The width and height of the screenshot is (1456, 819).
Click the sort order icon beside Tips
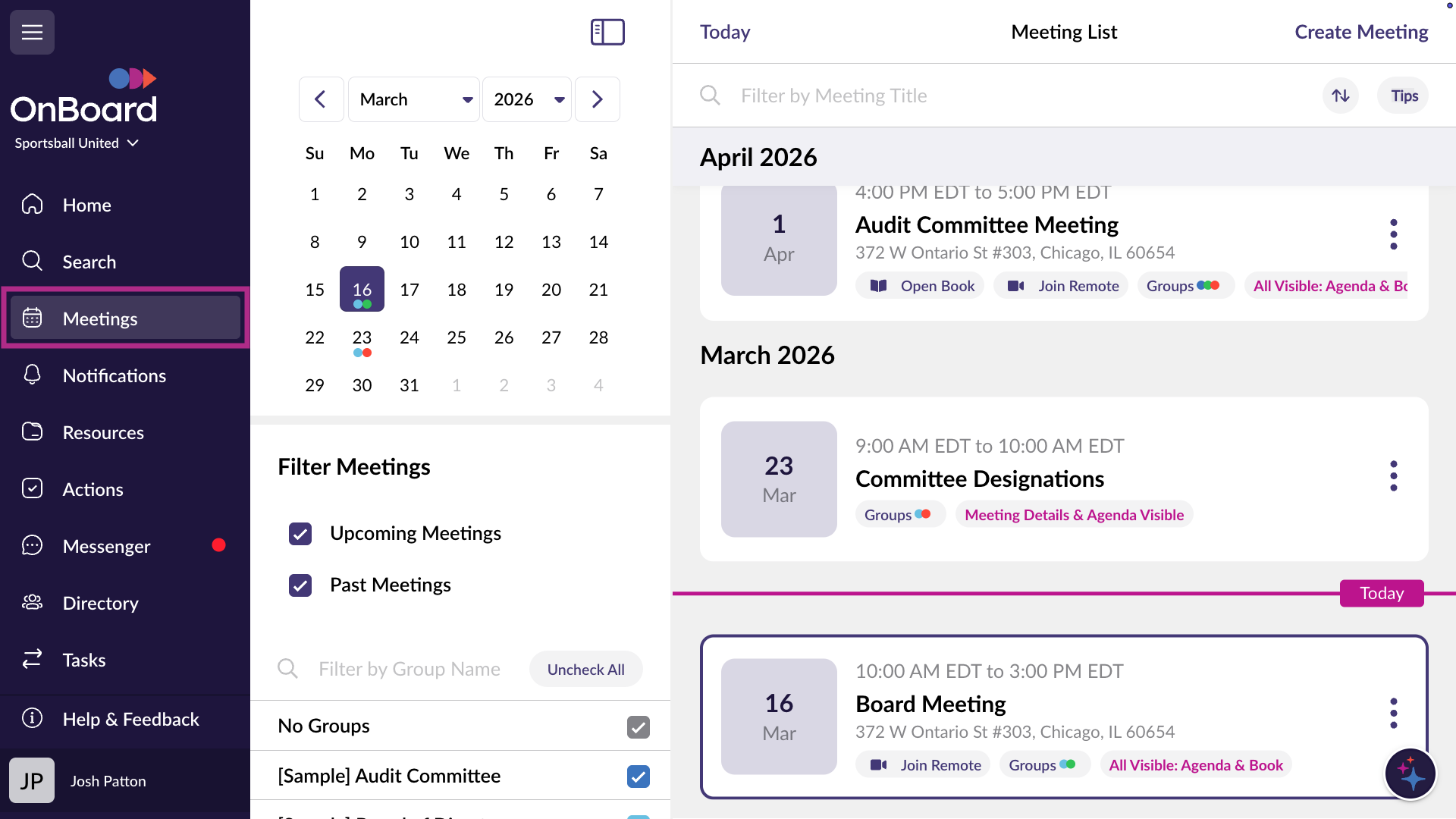click(x=1340, y=95)
